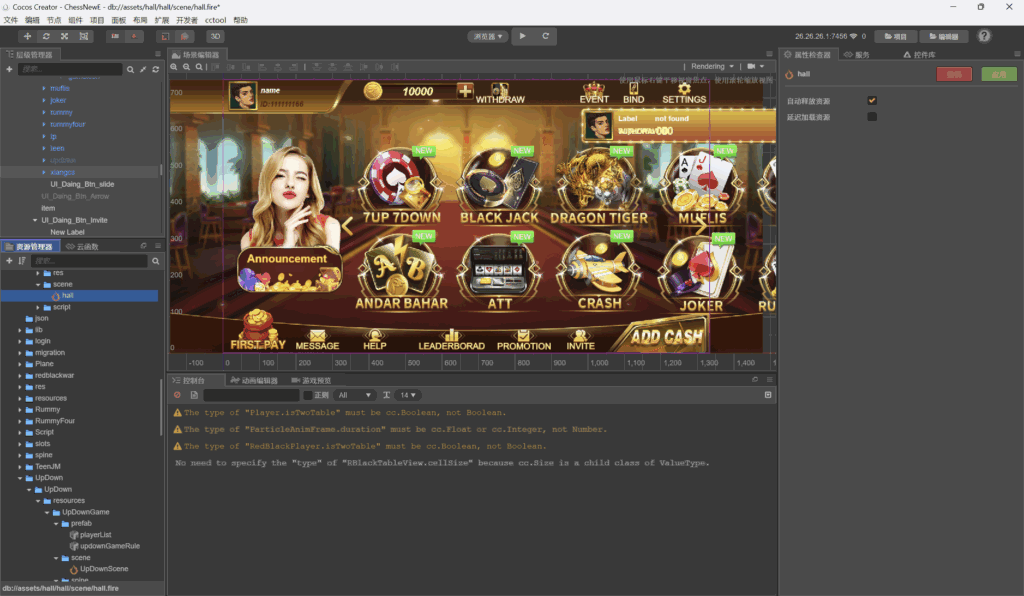
Task: Enable the delayed asset loading checkbox
Action: coord(872,116)
